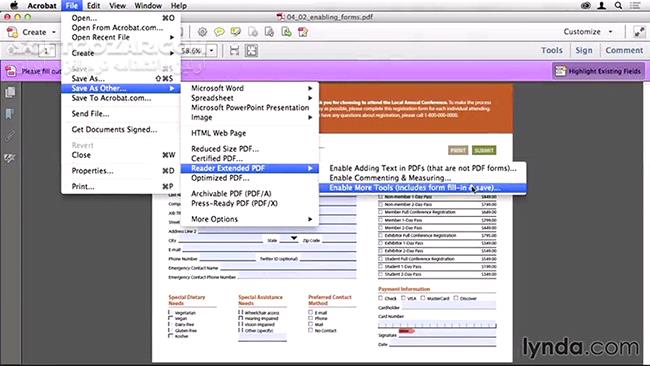Select the highlight text comment tool

coord(236,32)
